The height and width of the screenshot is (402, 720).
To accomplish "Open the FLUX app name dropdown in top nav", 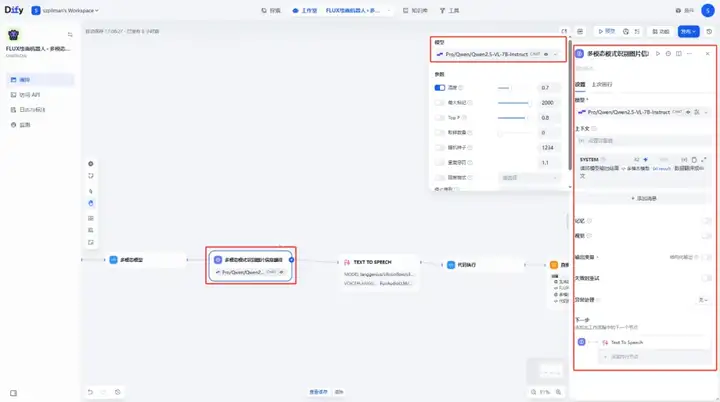I will pyautogui.click(x=357, y=10).
